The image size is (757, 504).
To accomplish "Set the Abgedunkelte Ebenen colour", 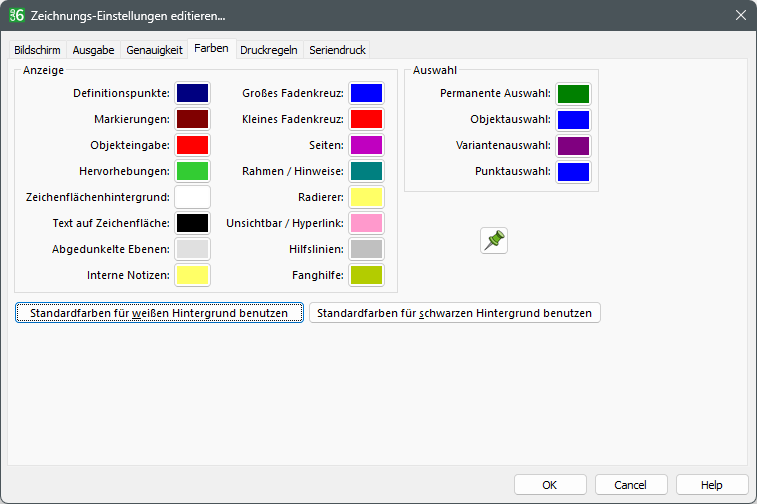I will pos(192,250).
